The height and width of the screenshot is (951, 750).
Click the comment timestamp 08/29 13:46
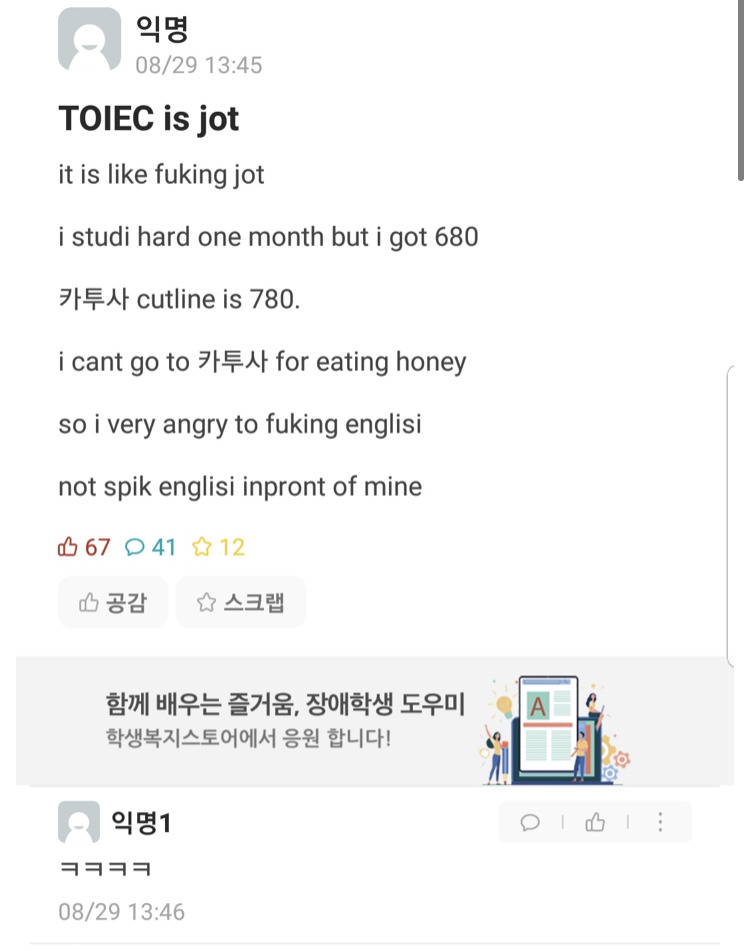coord(121,912)
